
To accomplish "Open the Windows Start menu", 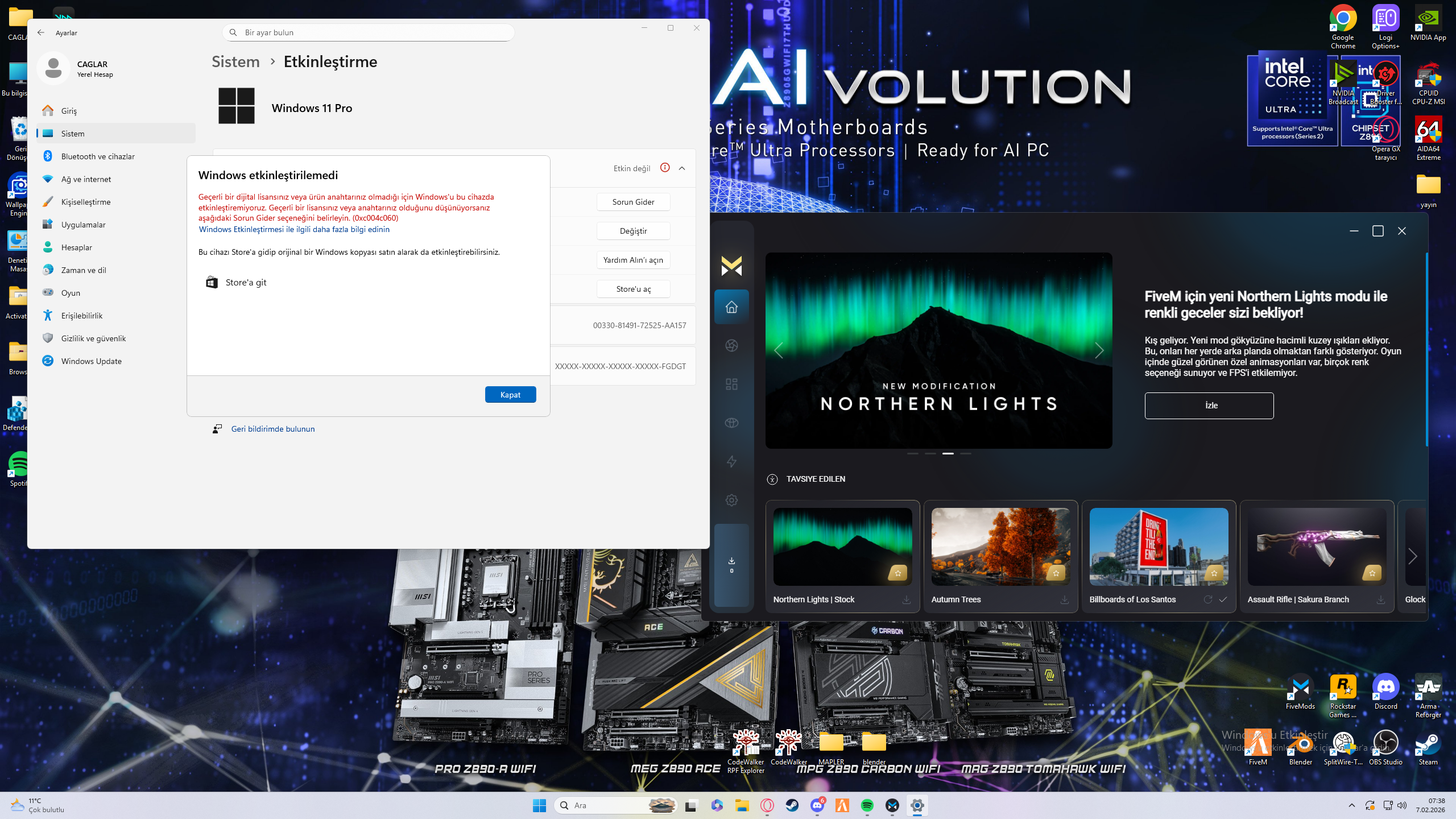I will [539, 805].
